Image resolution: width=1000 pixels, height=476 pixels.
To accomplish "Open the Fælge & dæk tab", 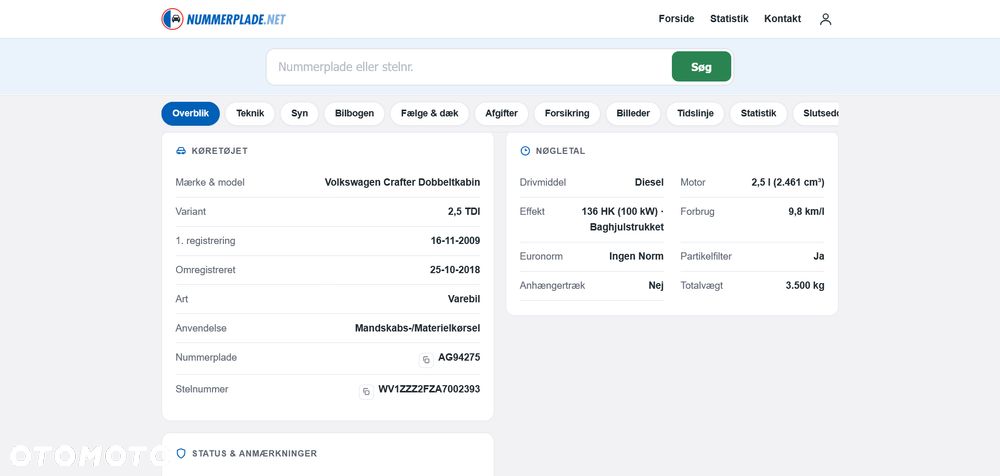I will pos(430,114).
